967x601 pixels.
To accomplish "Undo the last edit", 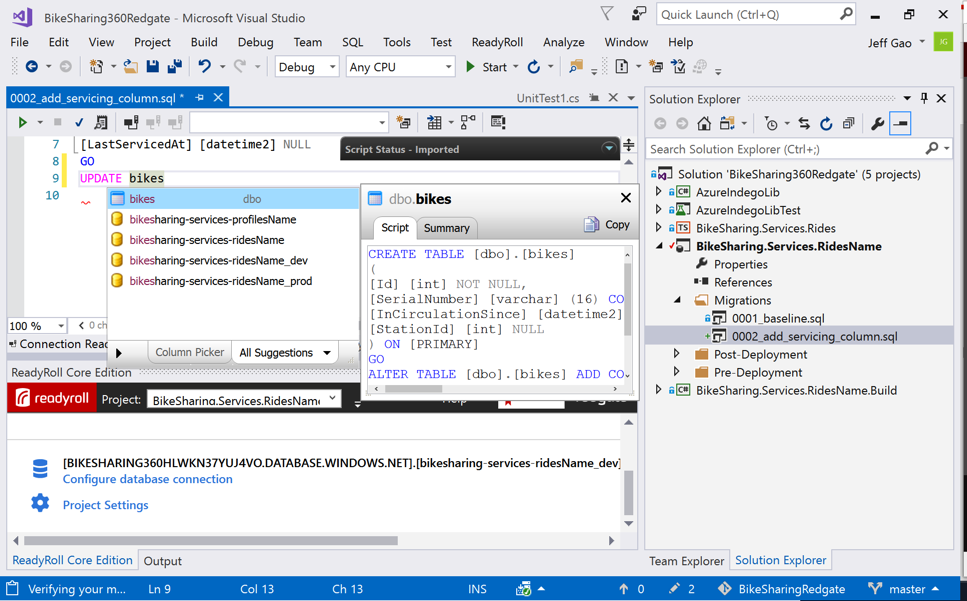I will [204, 67].
